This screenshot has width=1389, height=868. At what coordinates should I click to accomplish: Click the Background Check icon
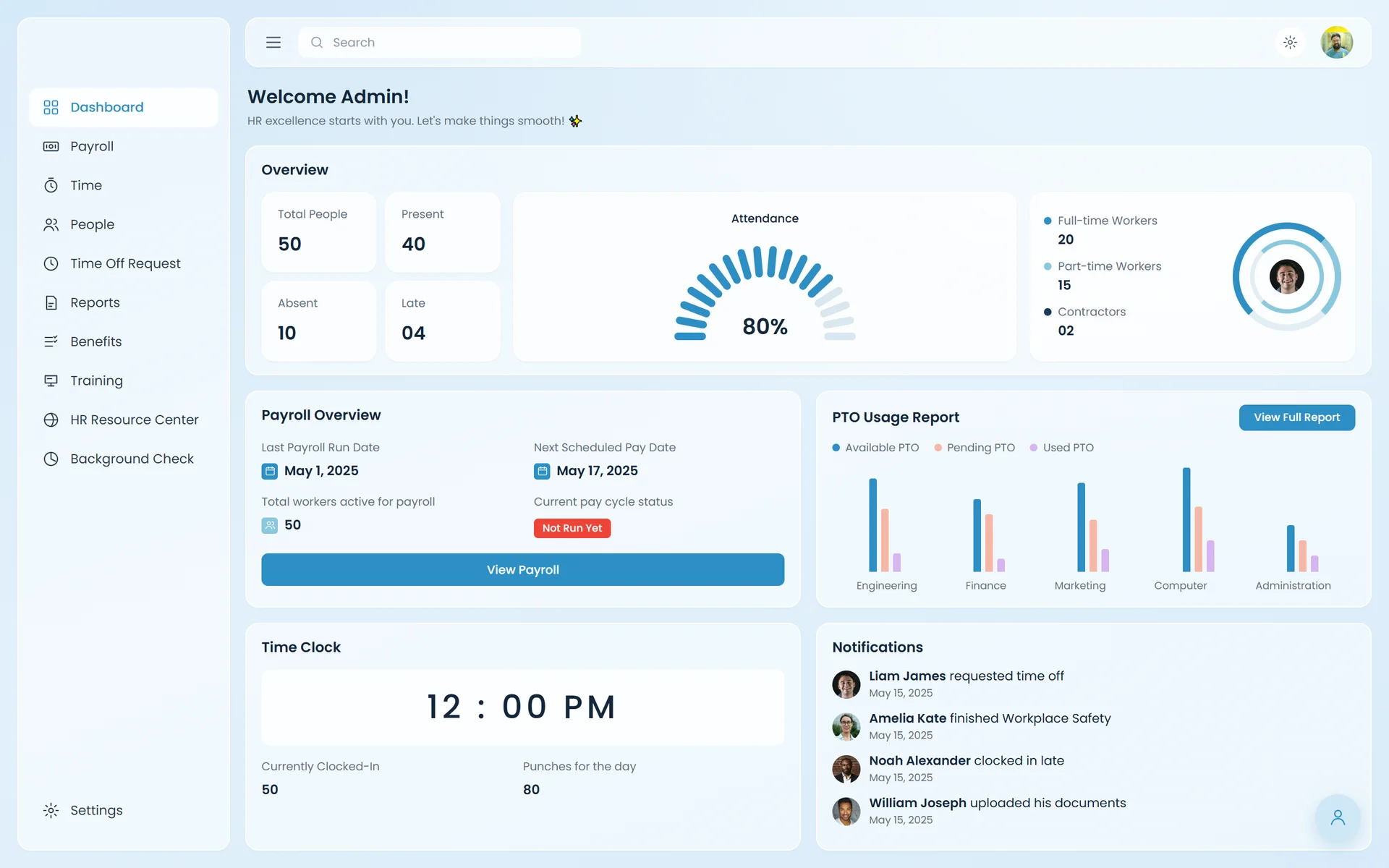(x=51, y=459)
